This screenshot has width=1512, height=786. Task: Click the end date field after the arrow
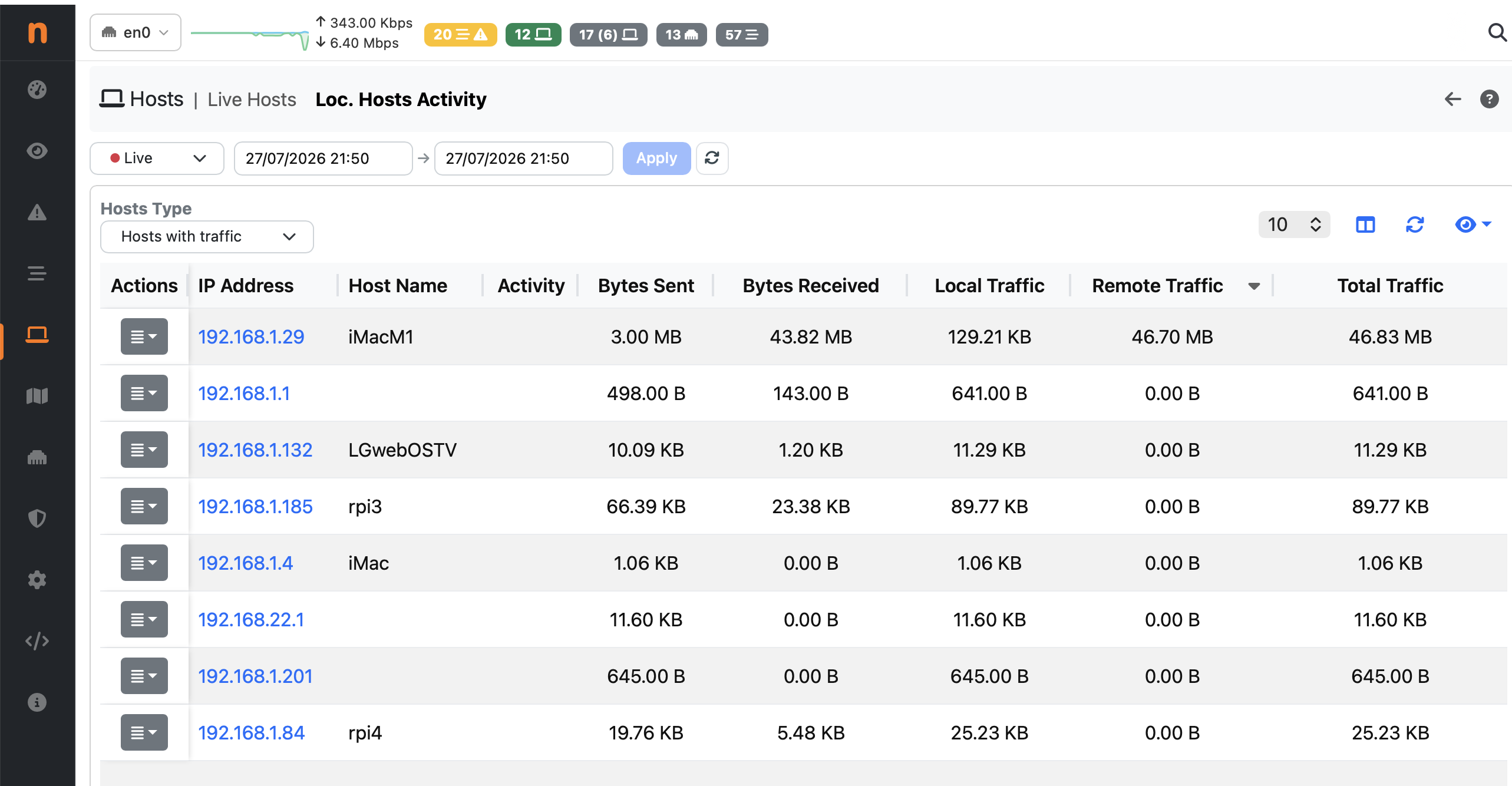523,158
